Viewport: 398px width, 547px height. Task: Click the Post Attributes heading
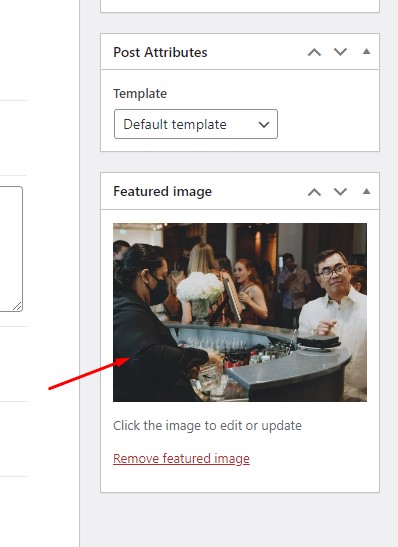[160, 52]
